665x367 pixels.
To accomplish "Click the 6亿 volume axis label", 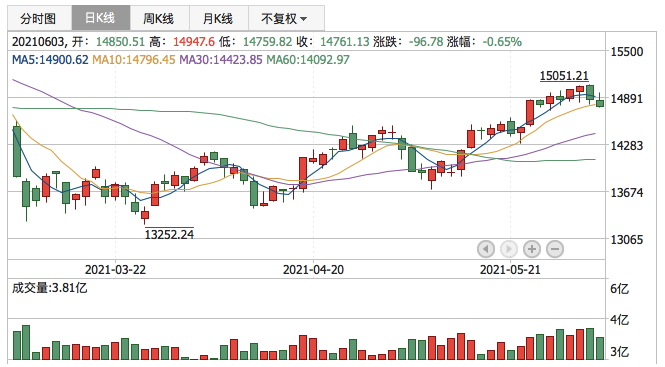I will (x=620, y=289).
